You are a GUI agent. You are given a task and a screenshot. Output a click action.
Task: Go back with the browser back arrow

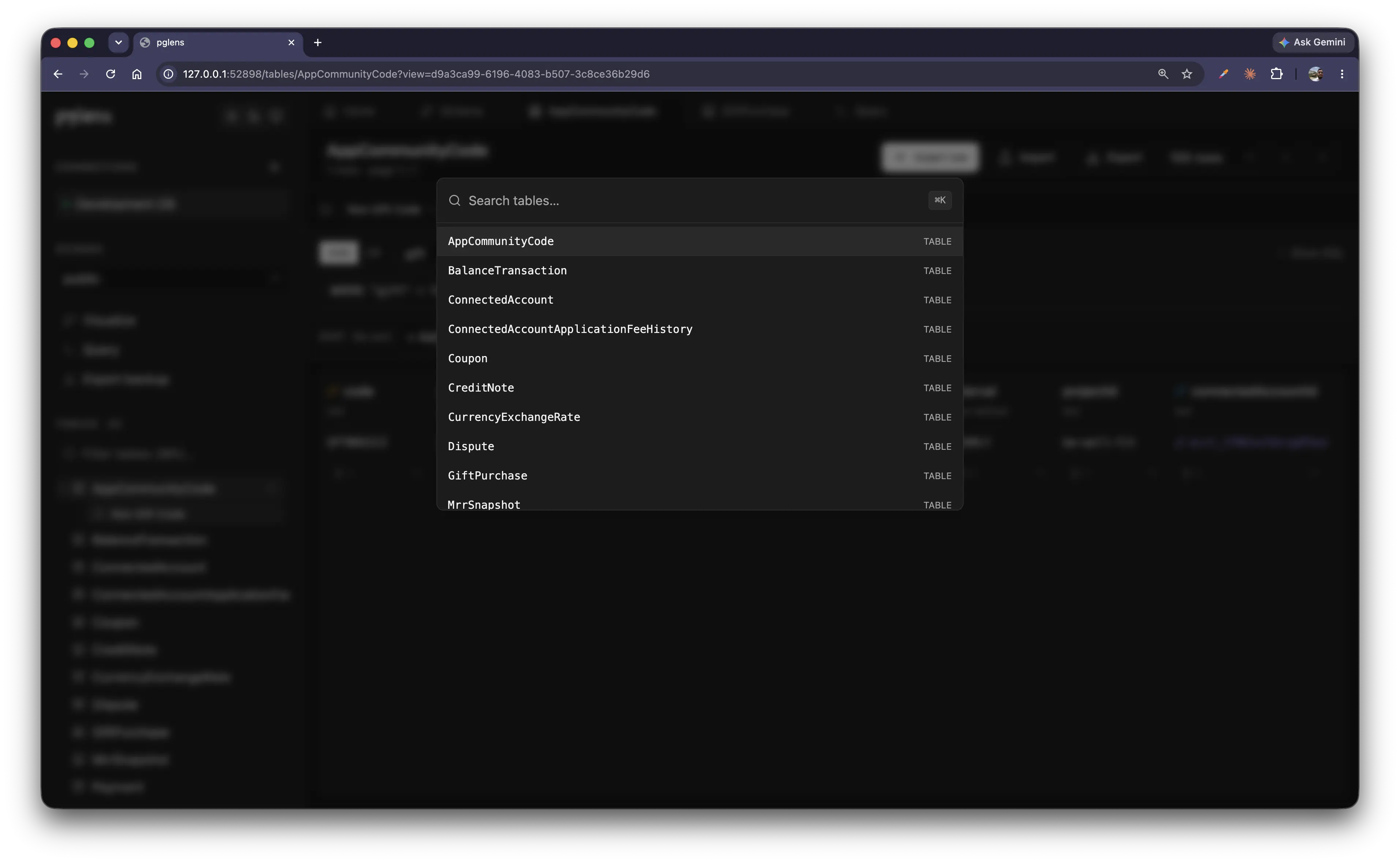pos(57,74)
